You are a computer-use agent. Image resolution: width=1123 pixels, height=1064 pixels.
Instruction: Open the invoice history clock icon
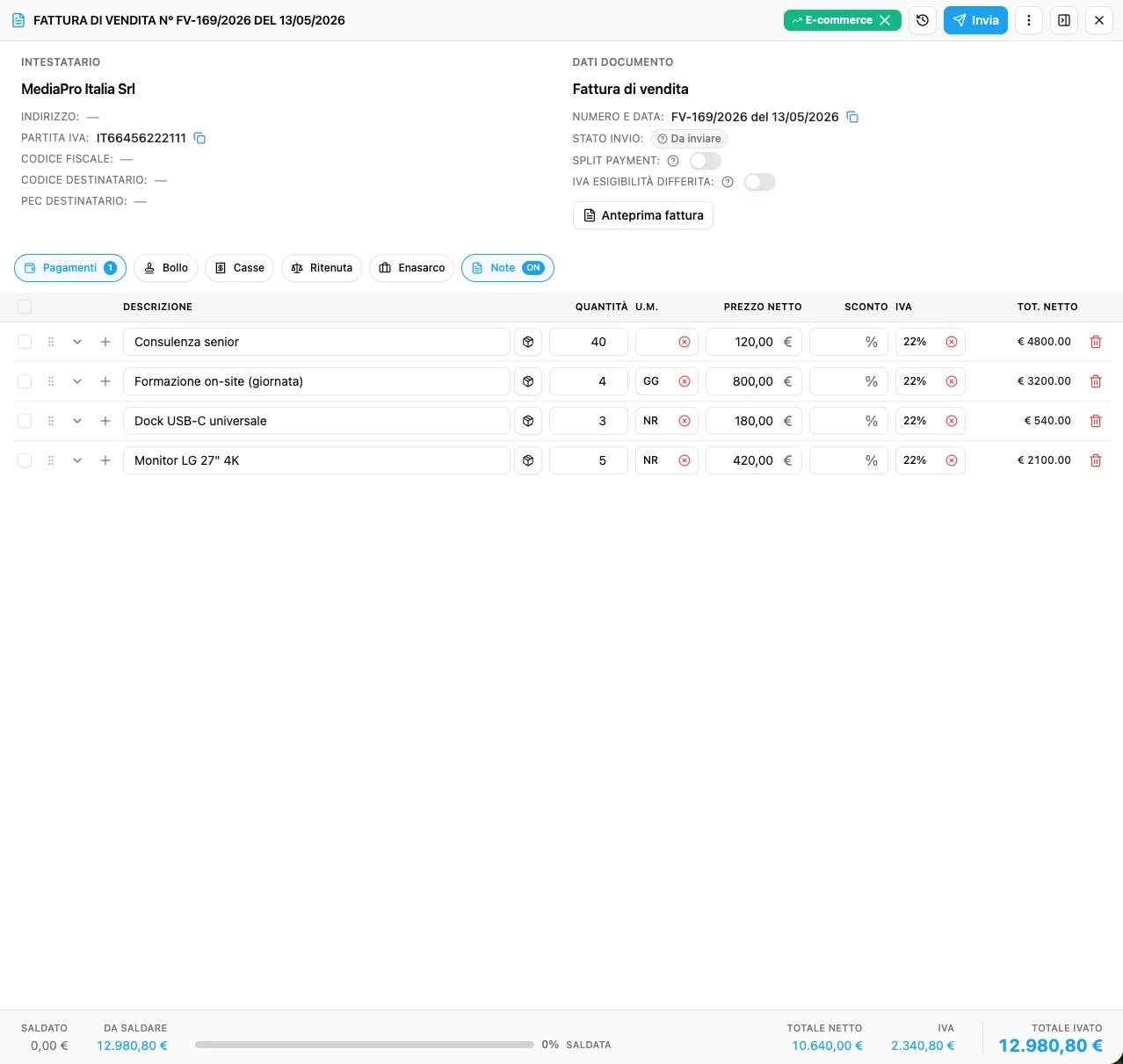coord(923,20)
